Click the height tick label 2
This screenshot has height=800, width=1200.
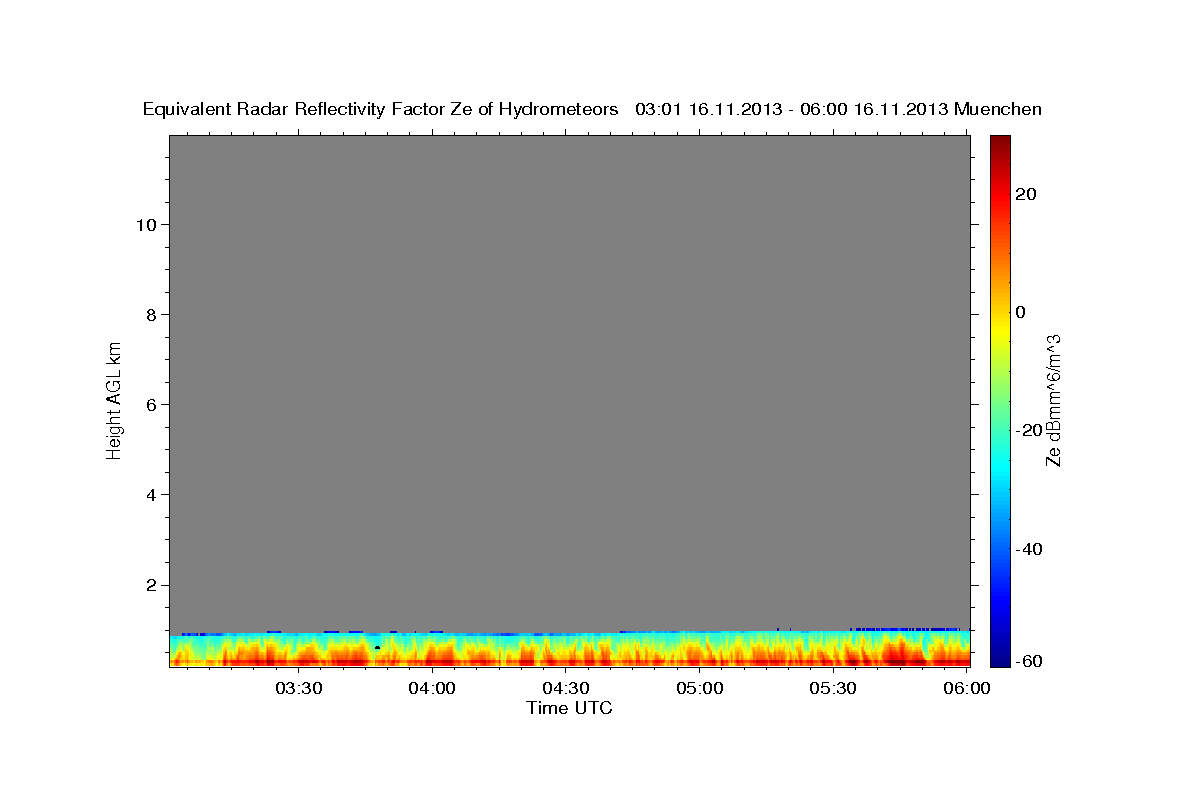pos(152,585)
